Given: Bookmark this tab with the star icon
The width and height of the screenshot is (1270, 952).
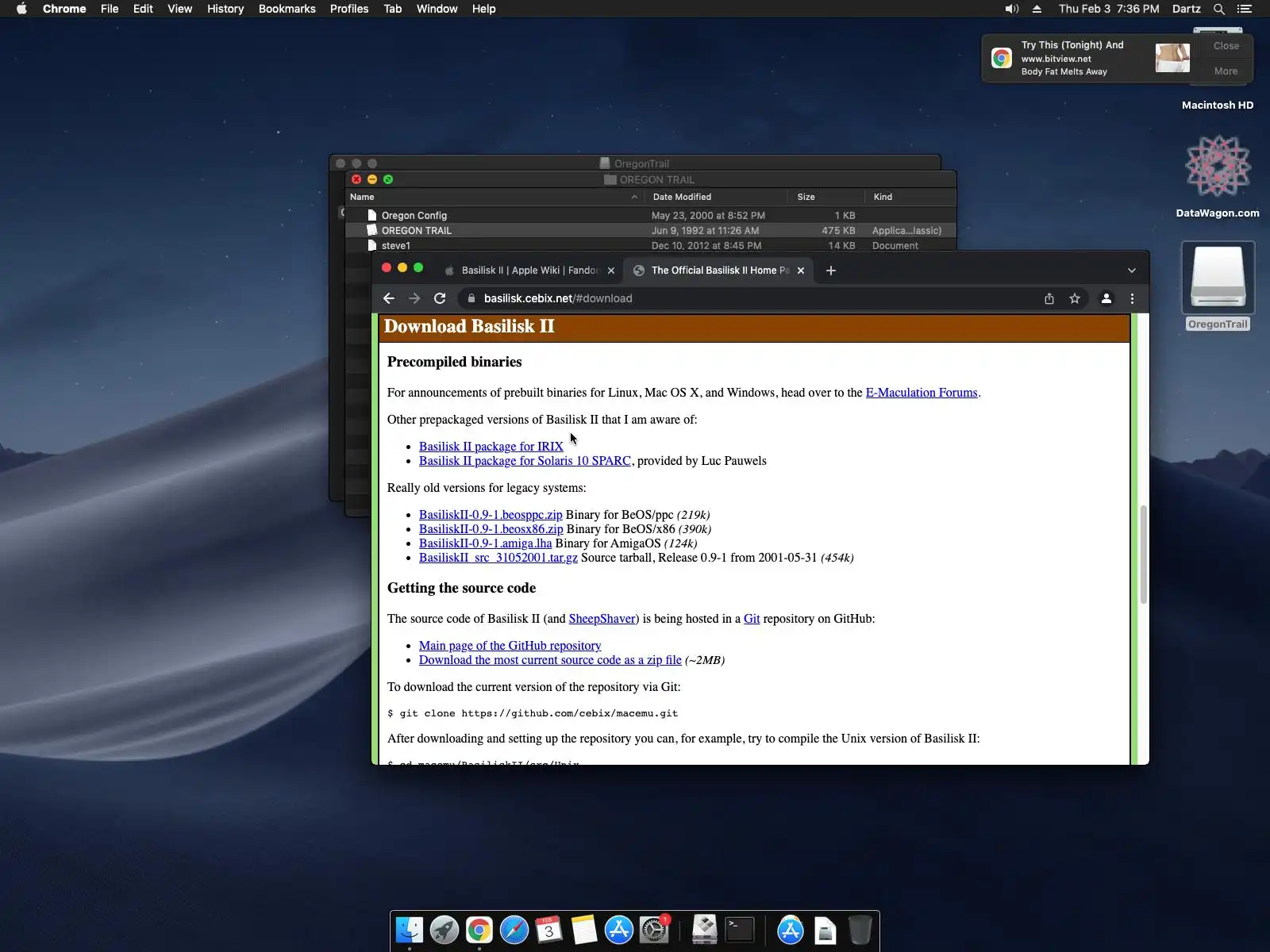Looking at the screenshot, I should [1075, 298].
